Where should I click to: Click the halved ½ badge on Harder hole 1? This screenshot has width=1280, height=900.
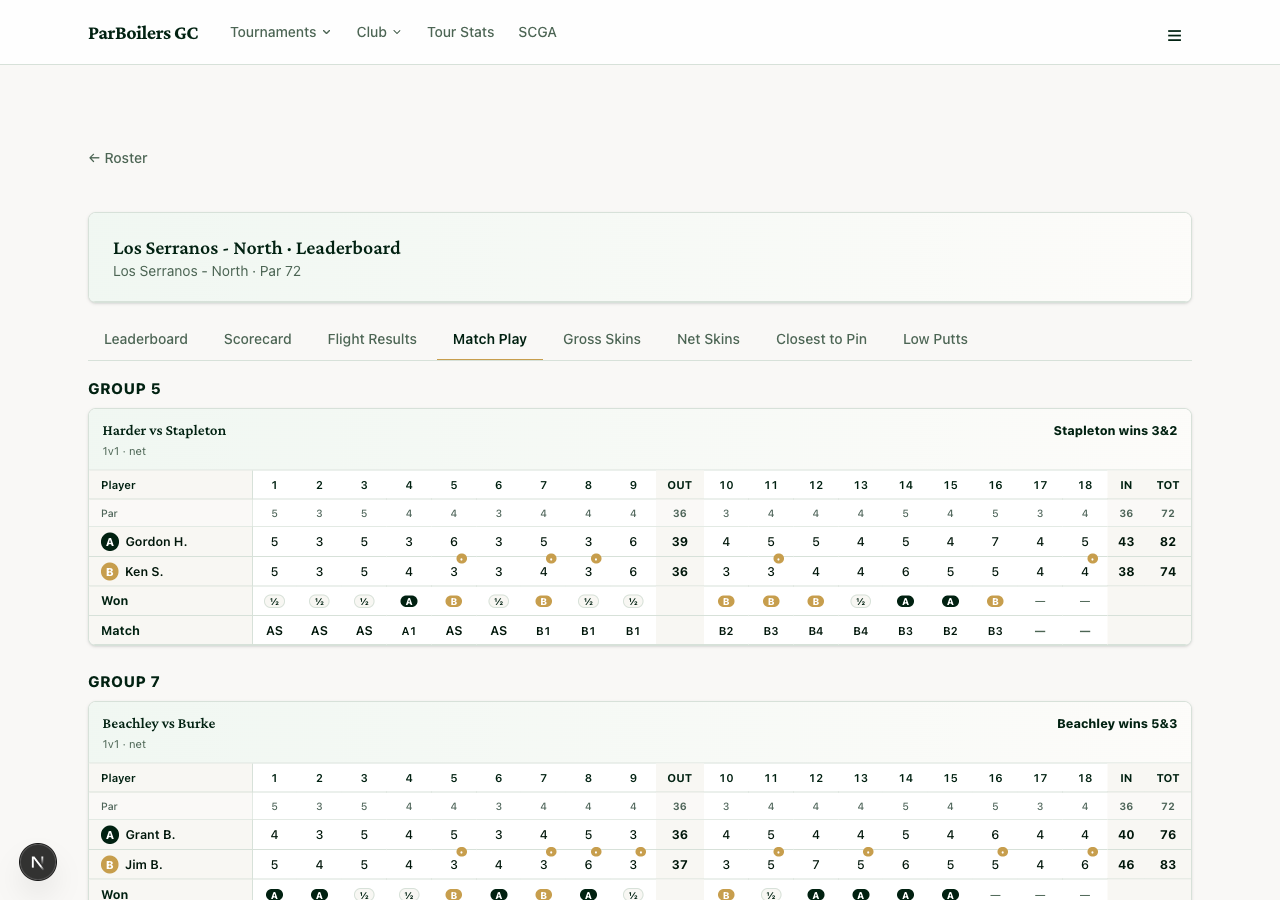pos(274,601)
